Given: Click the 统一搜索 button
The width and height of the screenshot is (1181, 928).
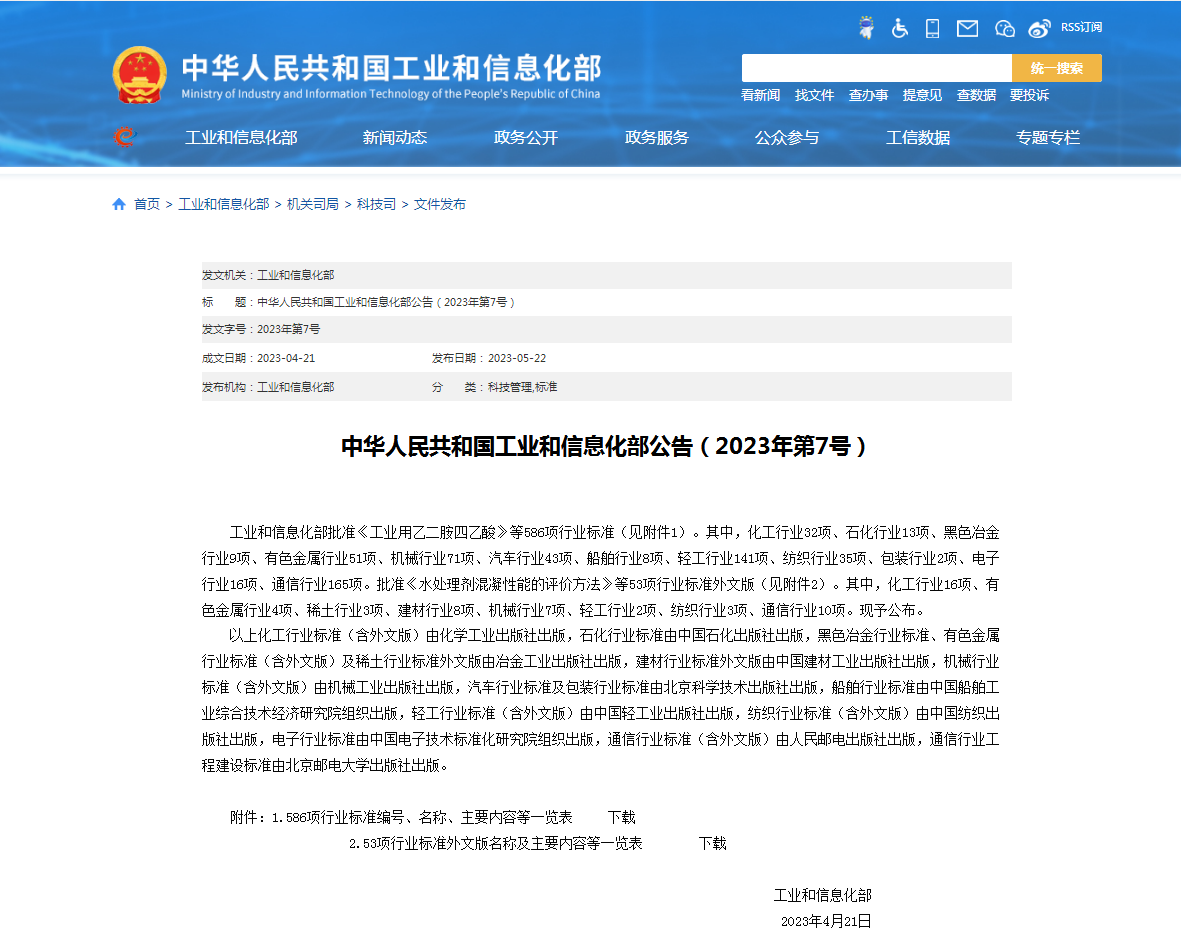Looking at the screenshot, I should click(x=1057, y=68).
